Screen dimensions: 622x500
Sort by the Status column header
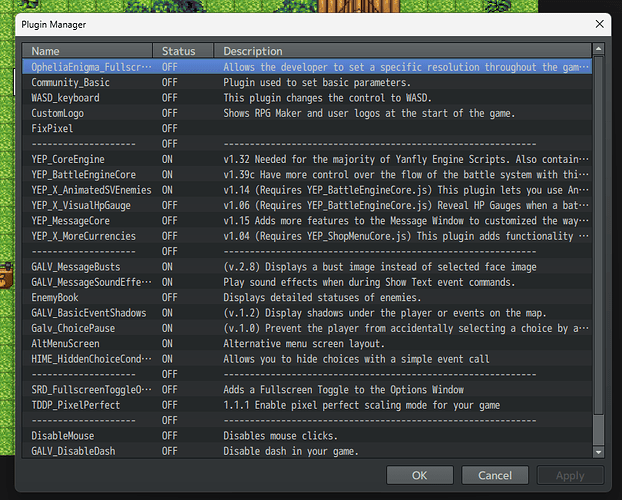tap(183, 51)
